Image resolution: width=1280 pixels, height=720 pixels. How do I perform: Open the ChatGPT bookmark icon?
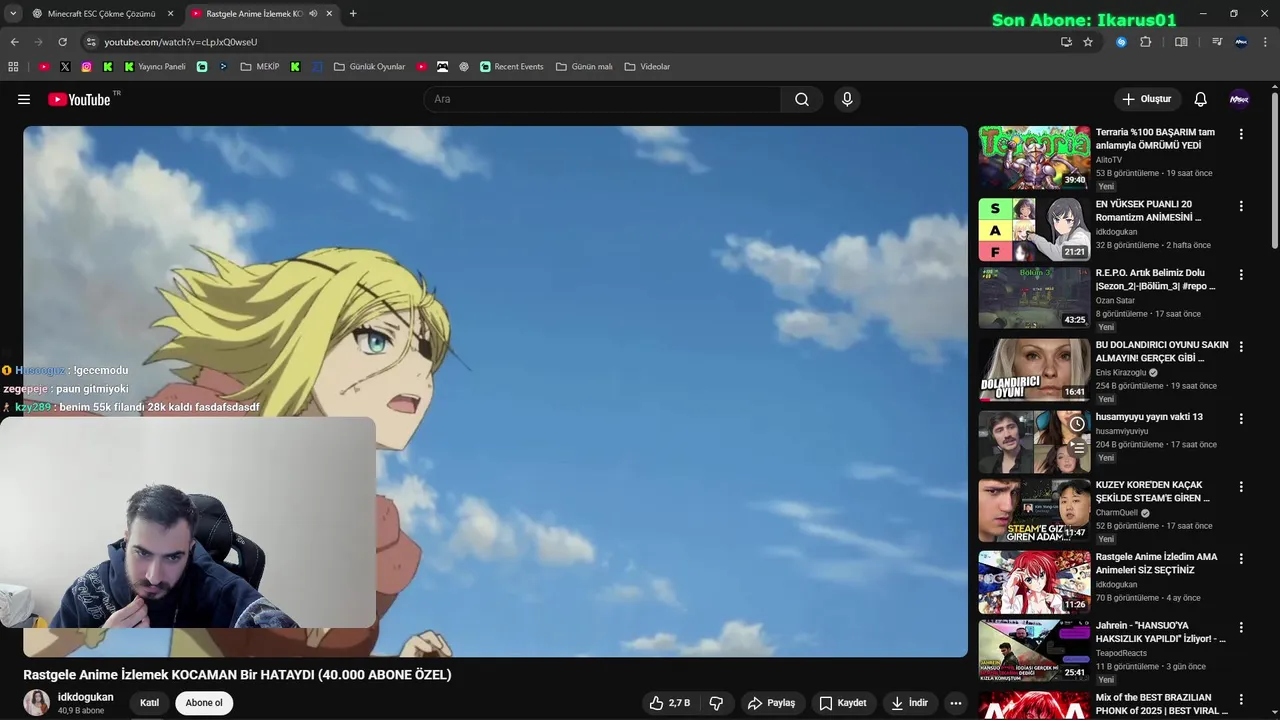[464, 67]
